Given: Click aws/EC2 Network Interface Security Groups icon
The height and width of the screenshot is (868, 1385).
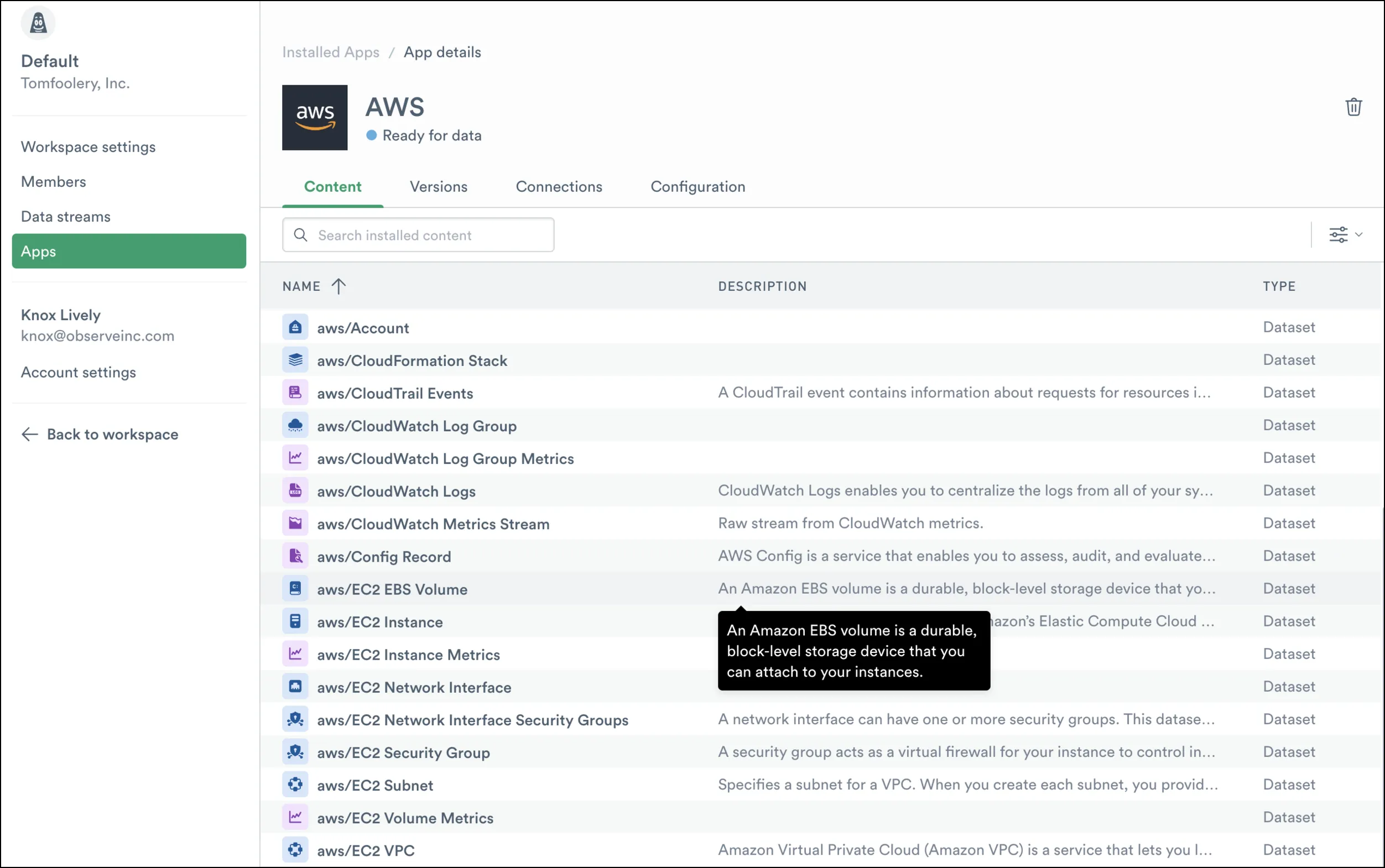Looking at the screenshot, I should [295, 720].
